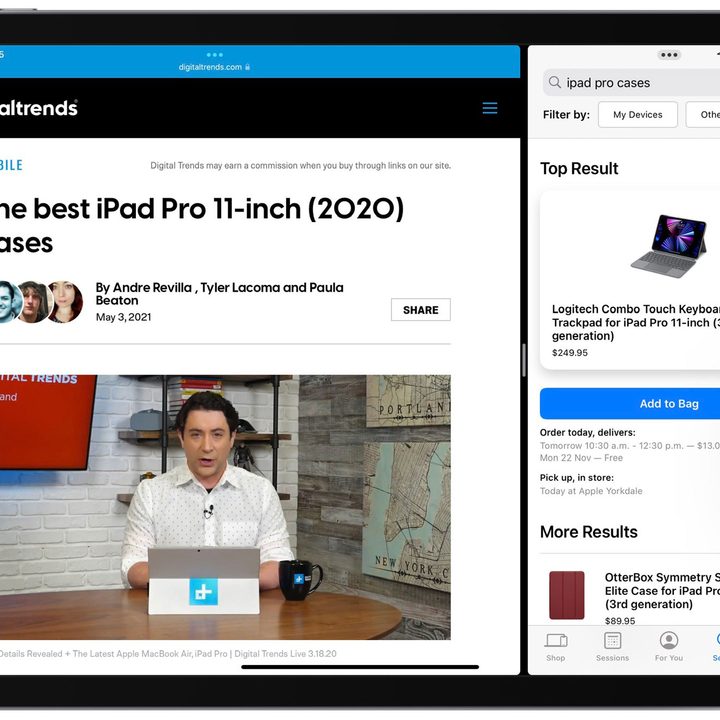Click the SHARE button
Viewport: 720px width, 720px height.
point(421,310)
